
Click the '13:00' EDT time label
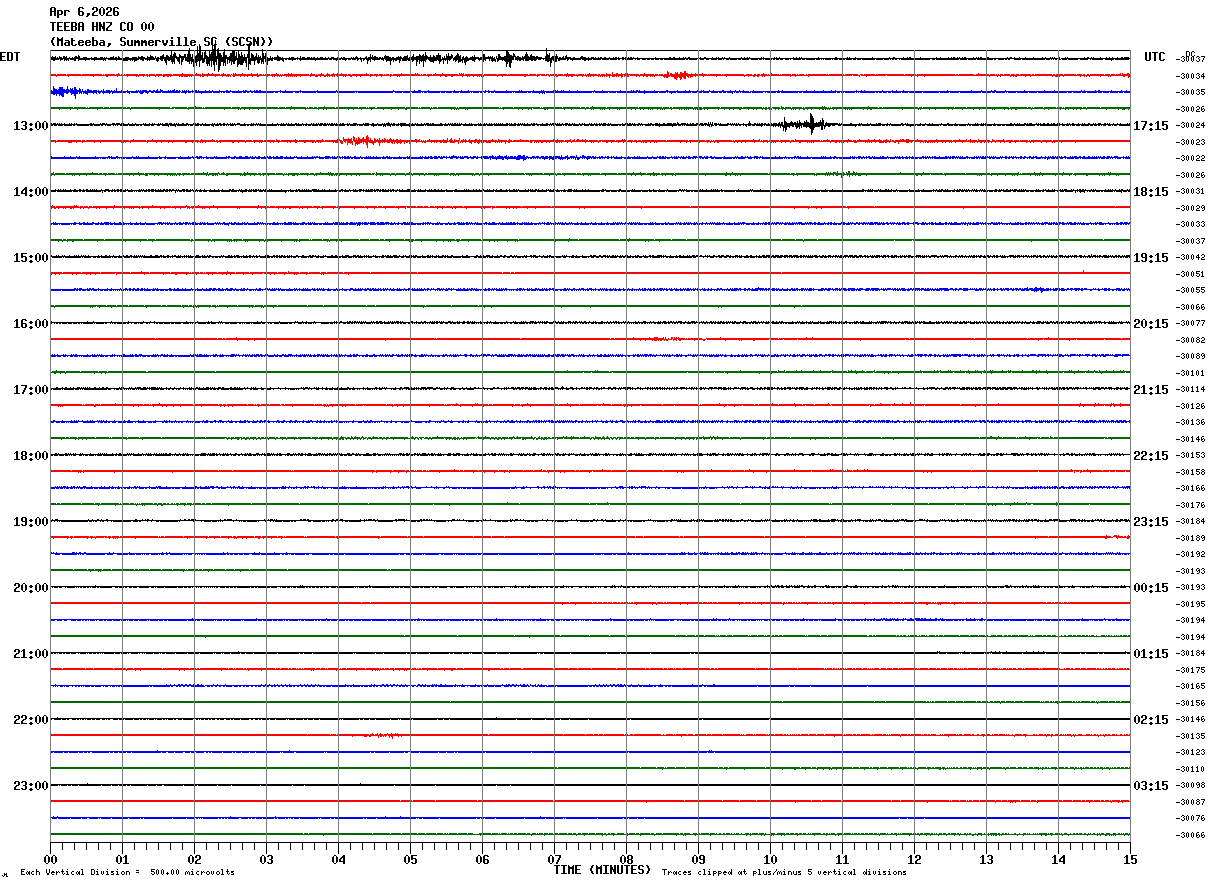tap(30, 126)
